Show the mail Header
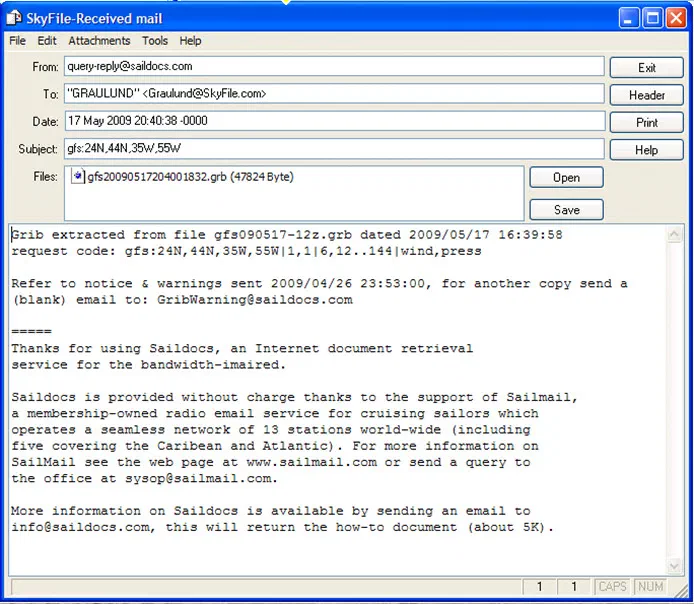 click(647, 95)
